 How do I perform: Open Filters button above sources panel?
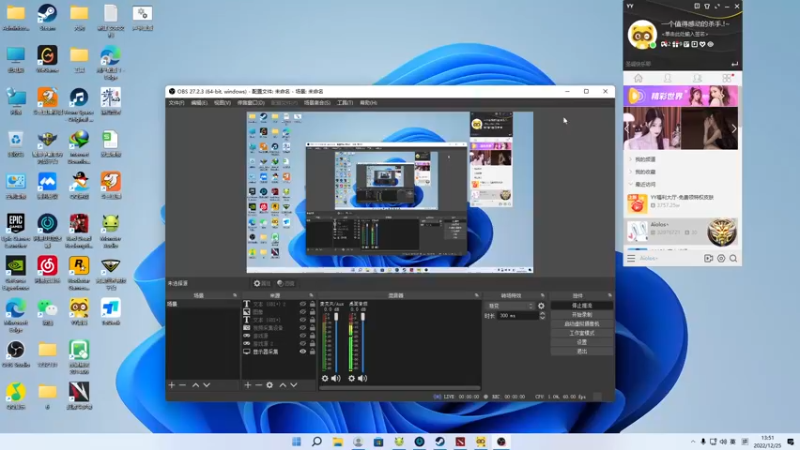[286, 283]
